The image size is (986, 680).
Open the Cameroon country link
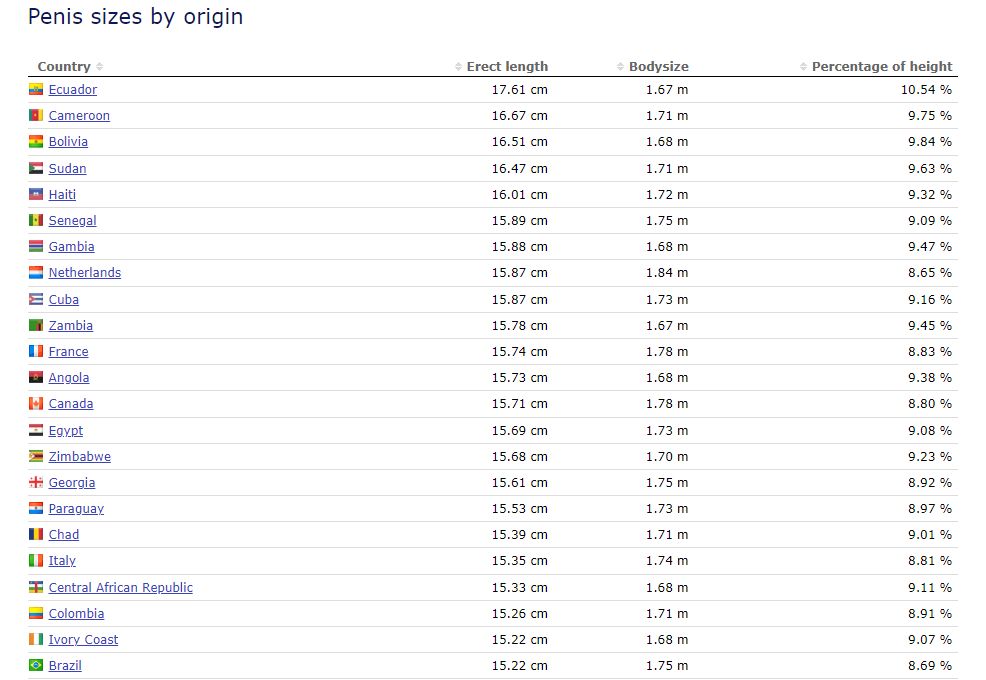click(x=79, y=116)
